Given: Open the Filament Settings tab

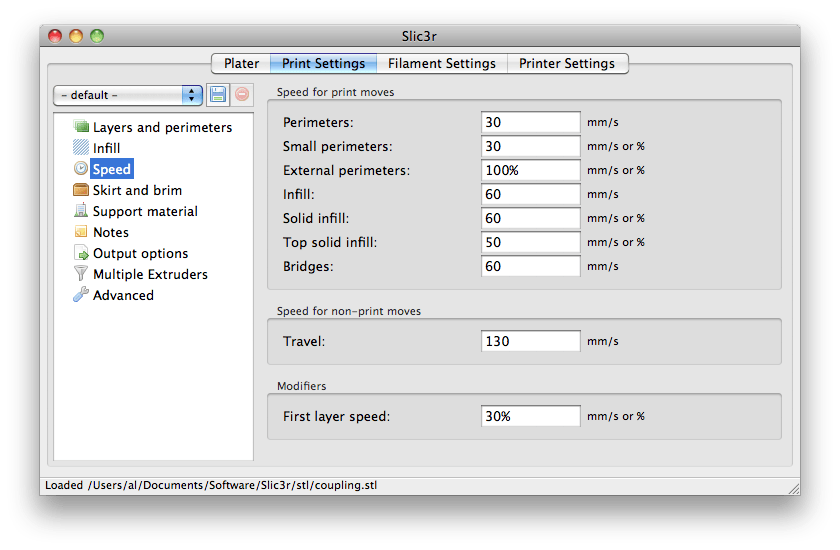Looking at the screenshot, I should click(x=442, y=63).
